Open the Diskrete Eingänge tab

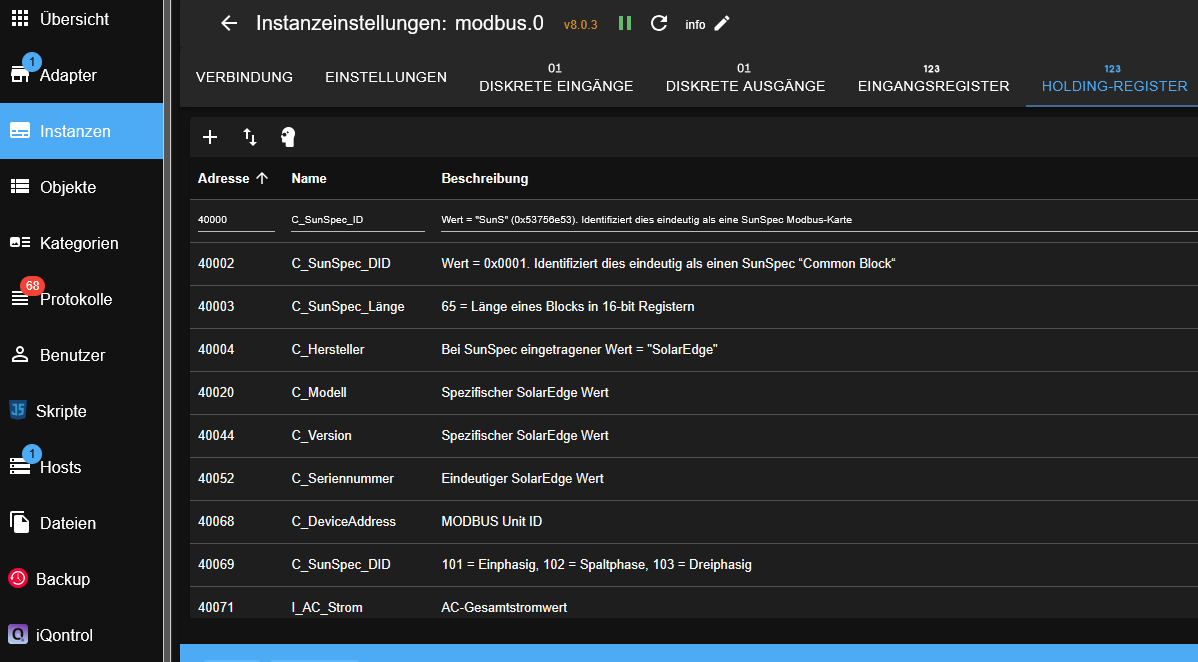point(556,77)
